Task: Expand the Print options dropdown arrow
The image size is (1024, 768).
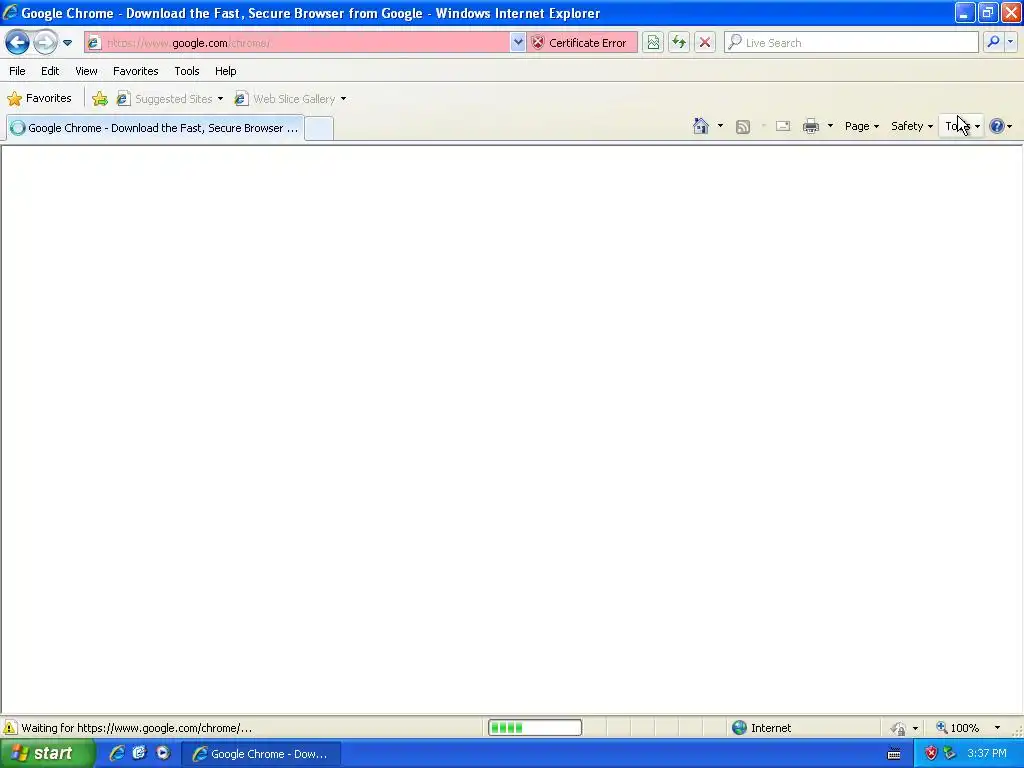Action: tap(830, 126)
